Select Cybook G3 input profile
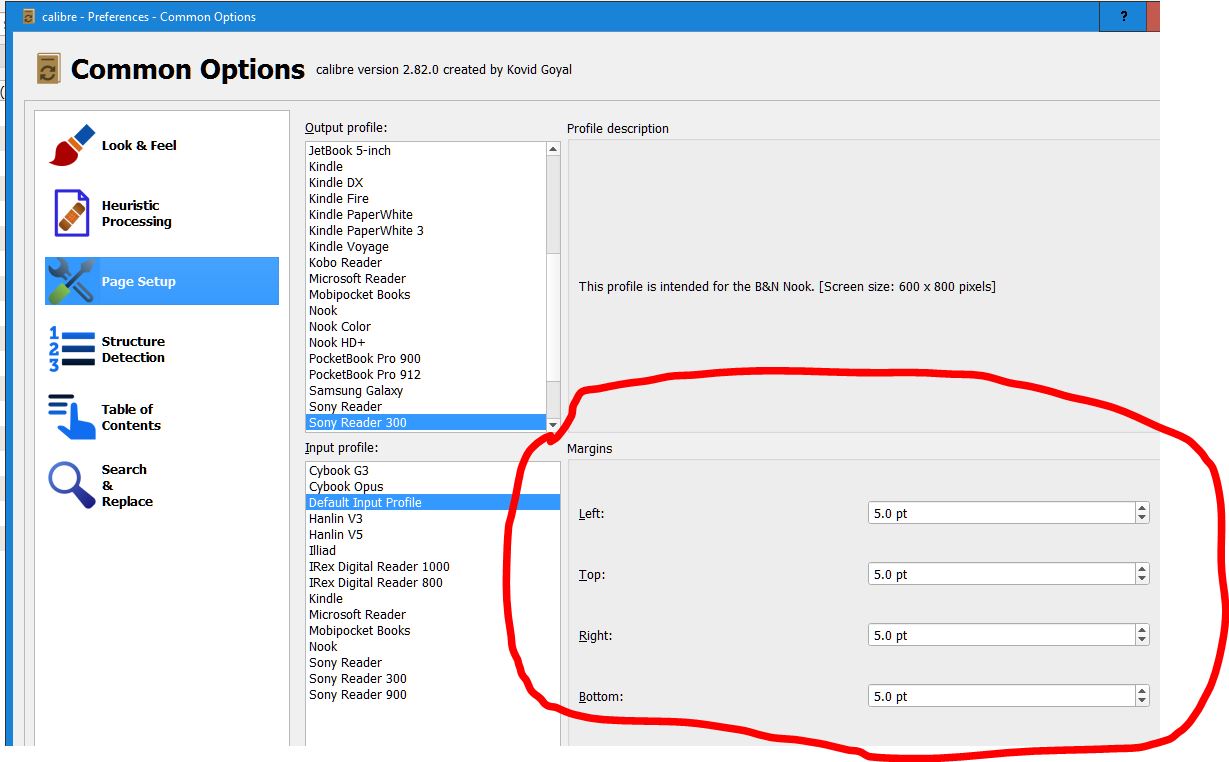Viewport: 1229px width, 762px height. (432, 470)
